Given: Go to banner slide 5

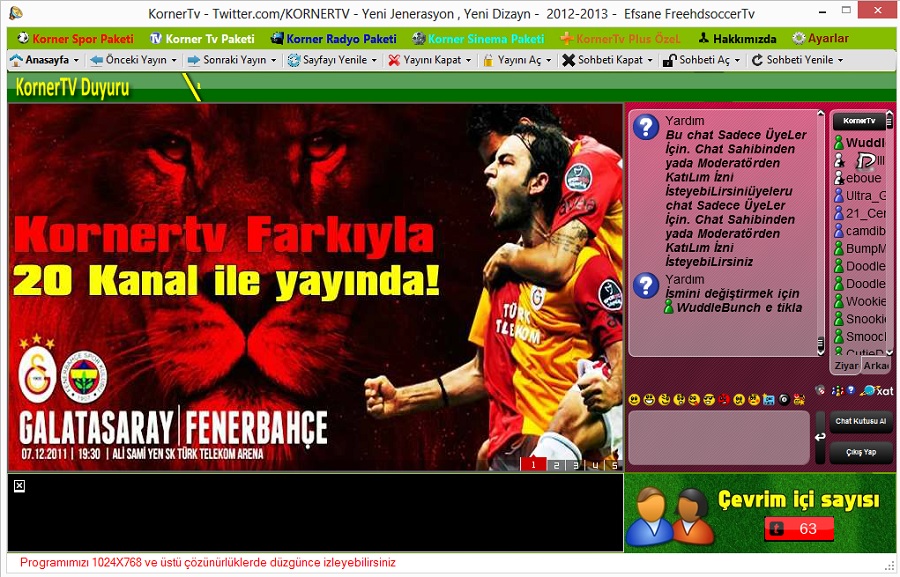Looking at the screenshot, I should coord(614,465).
